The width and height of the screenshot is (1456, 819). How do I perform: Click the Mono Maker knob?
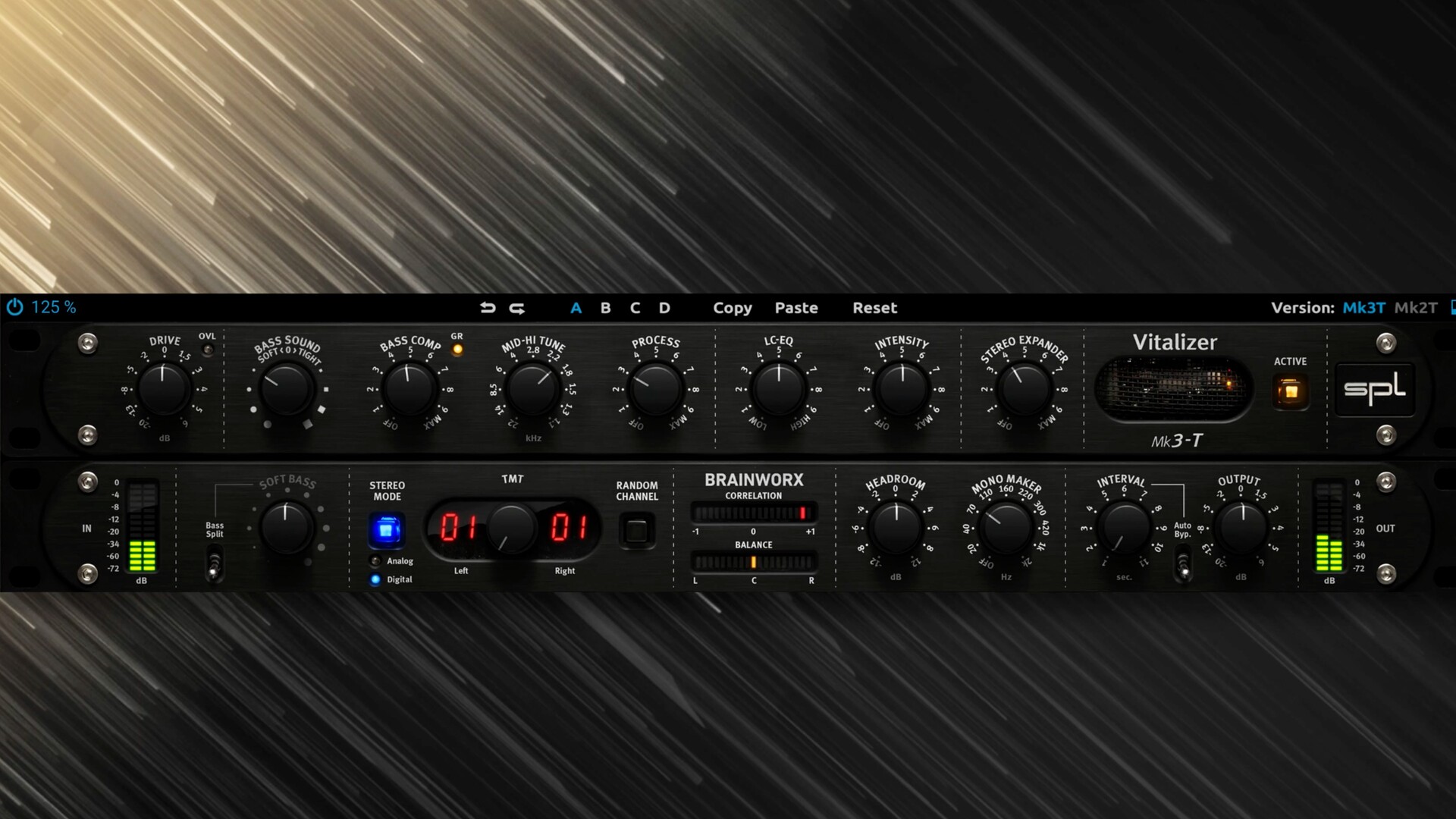pos(1006,527)
